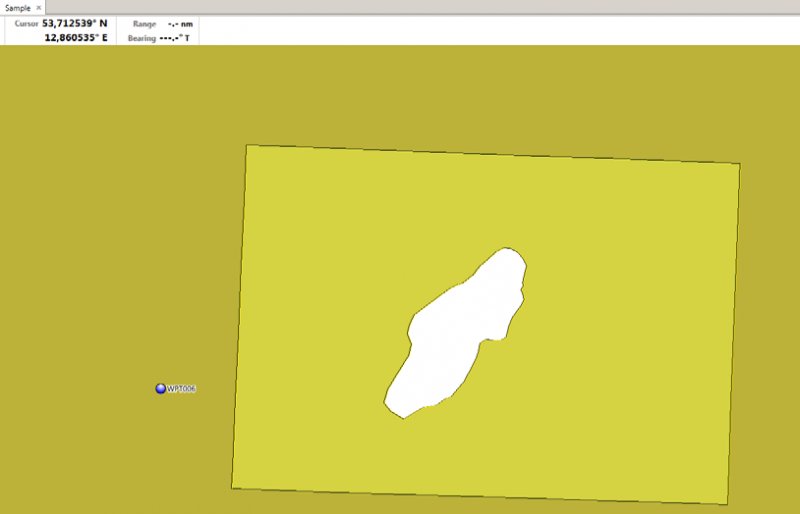Click the top-left corner of chart boundary
The height and width of the screenshot is (514, 800).
click(x=246, y=146)
